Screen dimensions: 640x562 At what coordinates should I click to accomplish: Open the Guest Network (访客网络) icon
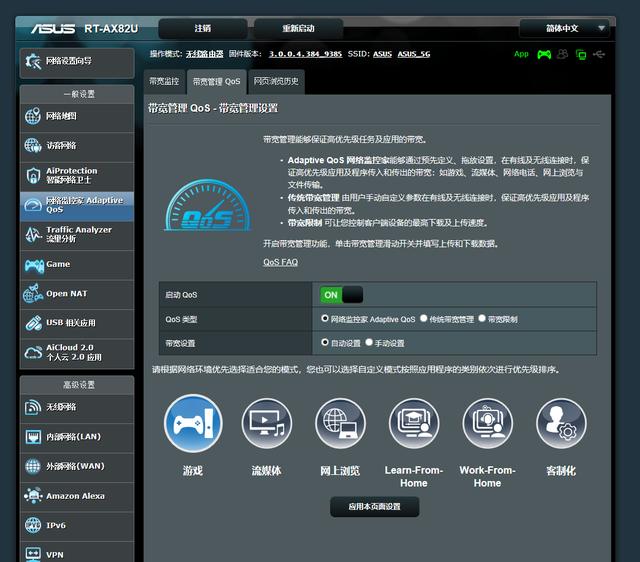tap(33, 146)
